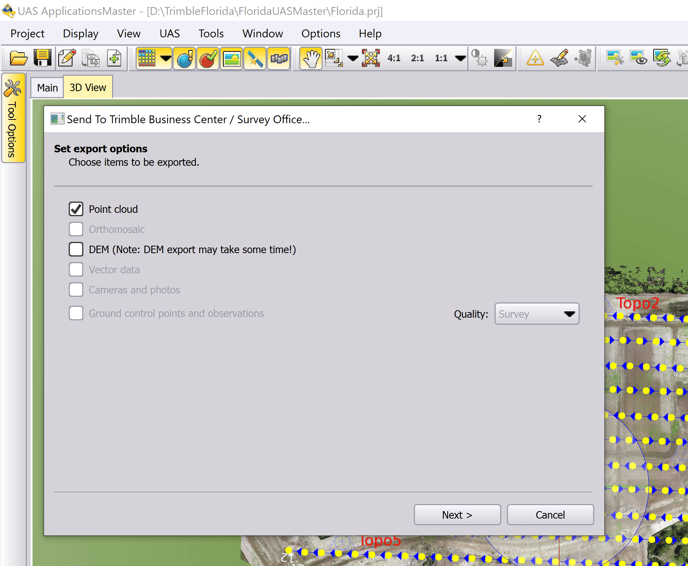
Task: Uncheck the Point cloud checkbox
Action: coord(76,209)
